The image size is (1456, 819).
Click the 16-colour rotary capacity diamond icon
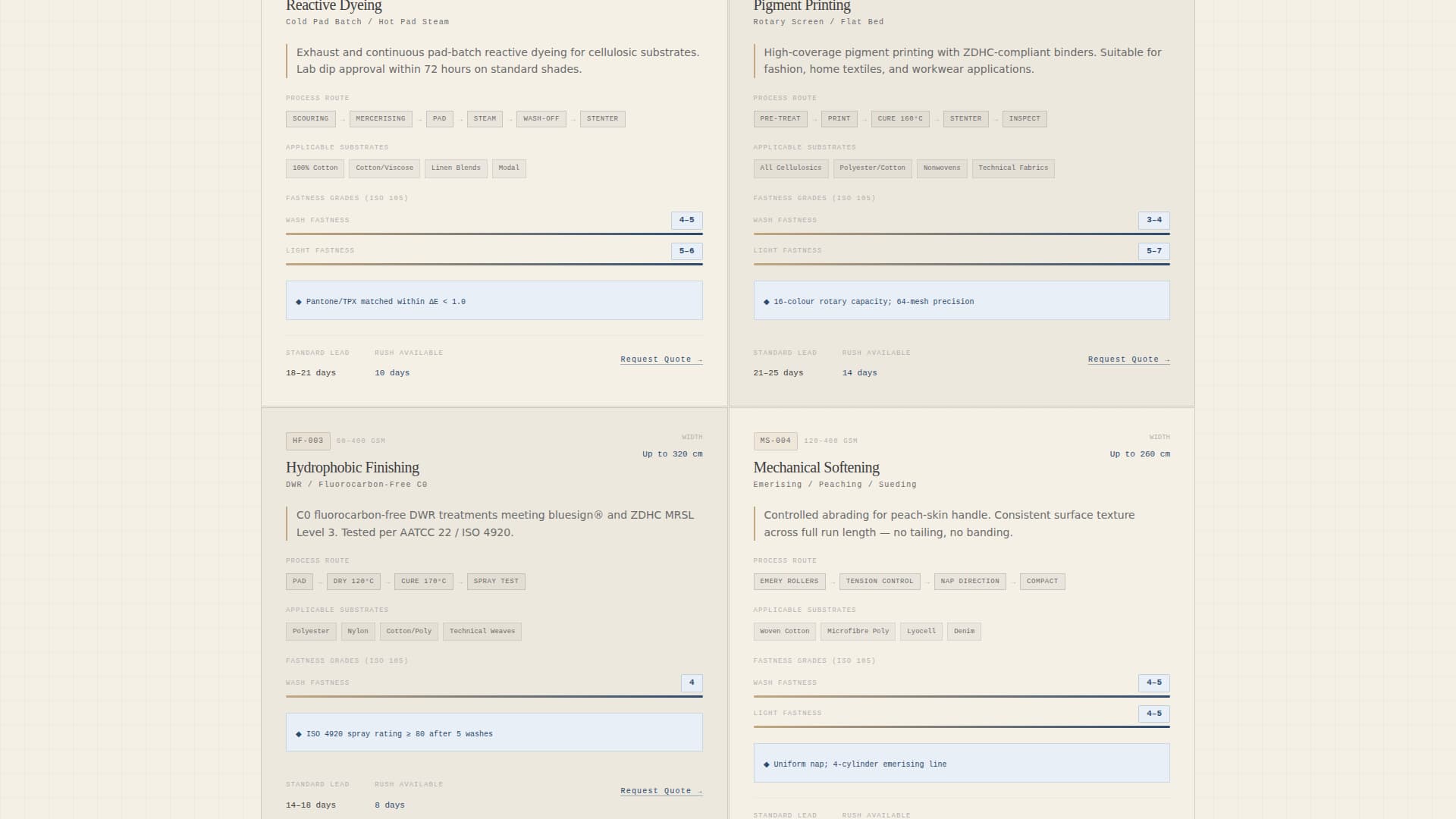766,302
